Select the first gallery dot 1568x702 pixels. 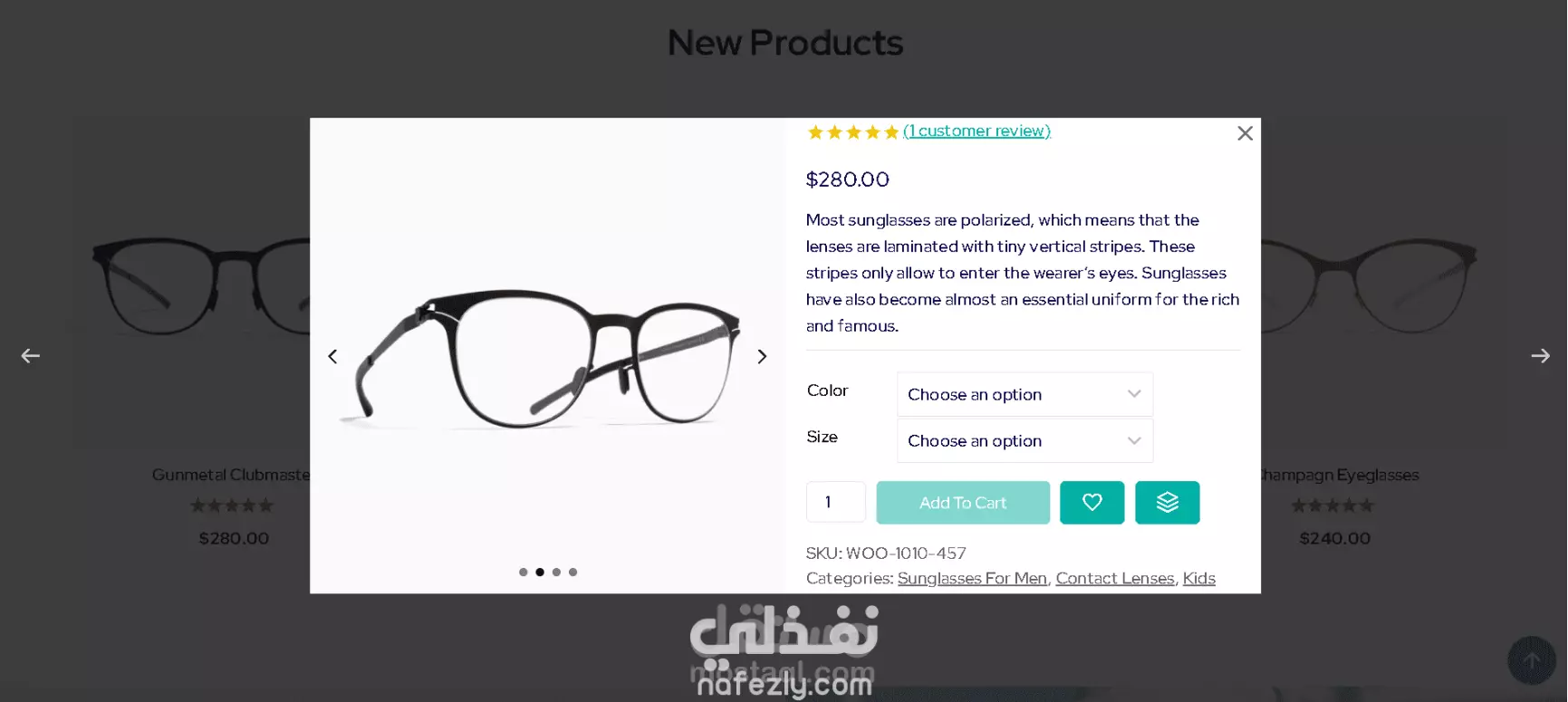[x=524, y=572]
